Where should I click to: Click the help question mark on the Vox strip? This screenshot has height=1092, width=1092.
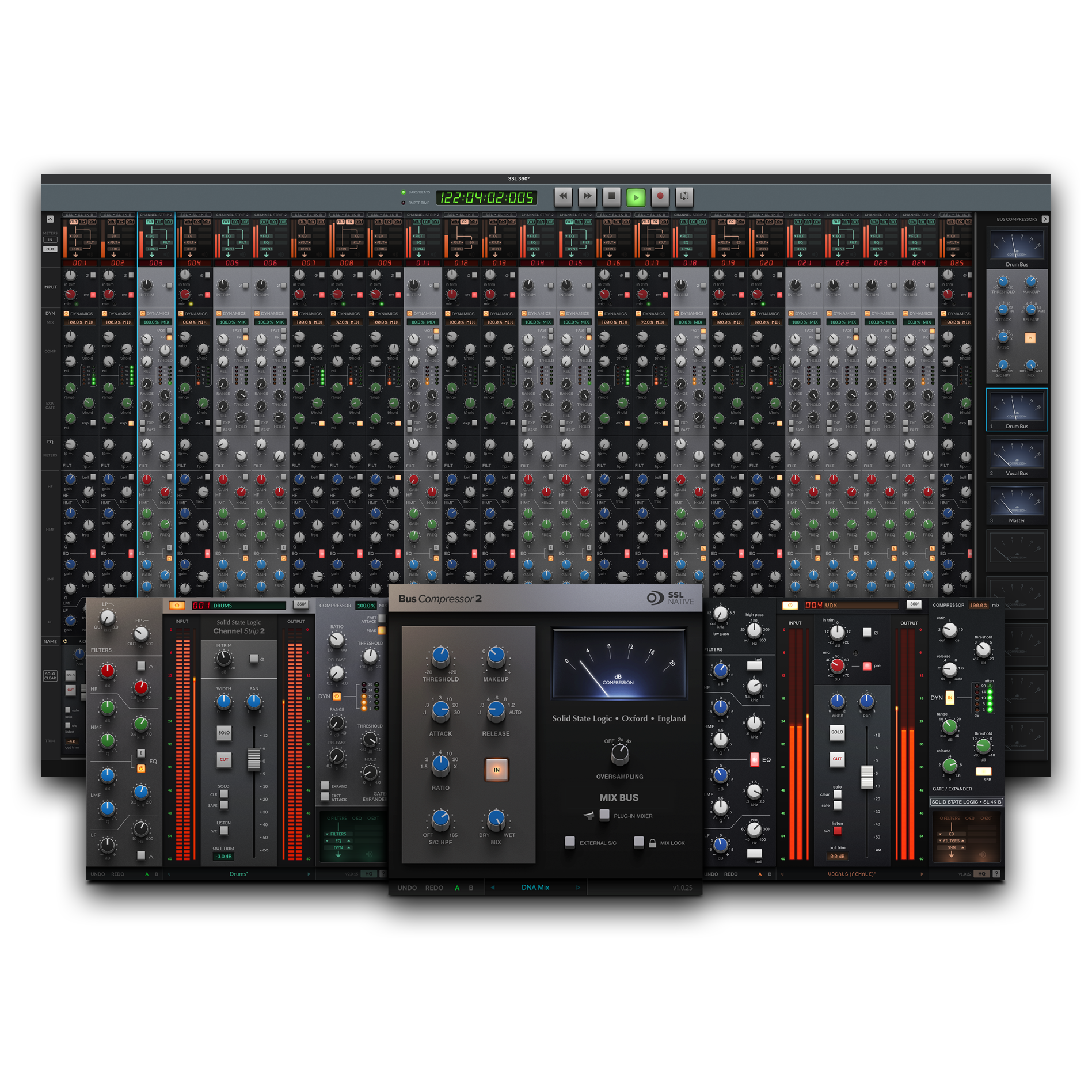pos(996,874)
